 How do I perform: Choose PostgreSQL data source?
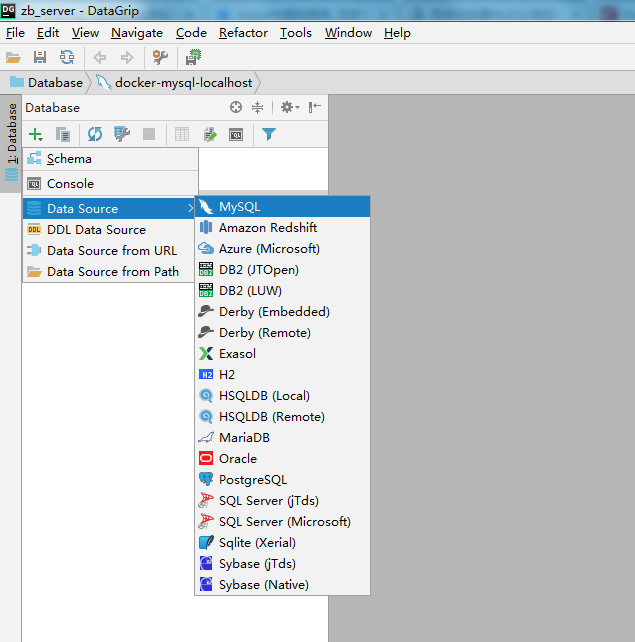tap(282, 479)
